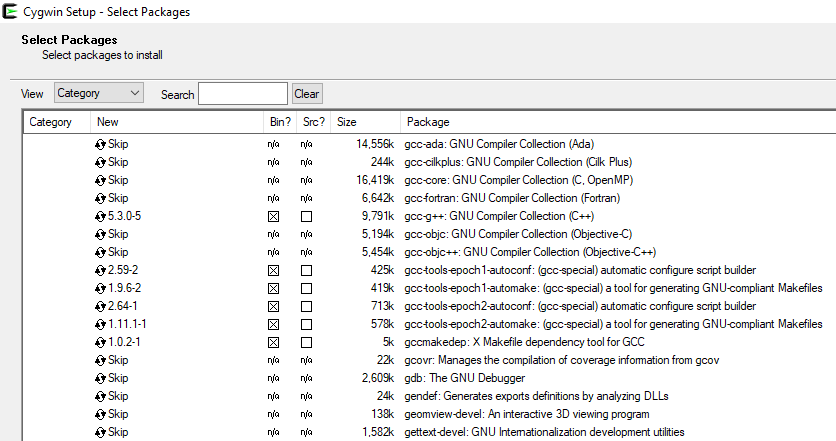
Task: Cycle install state icon for gcovr
Action: pyautogui.click(x=100, y=360)
